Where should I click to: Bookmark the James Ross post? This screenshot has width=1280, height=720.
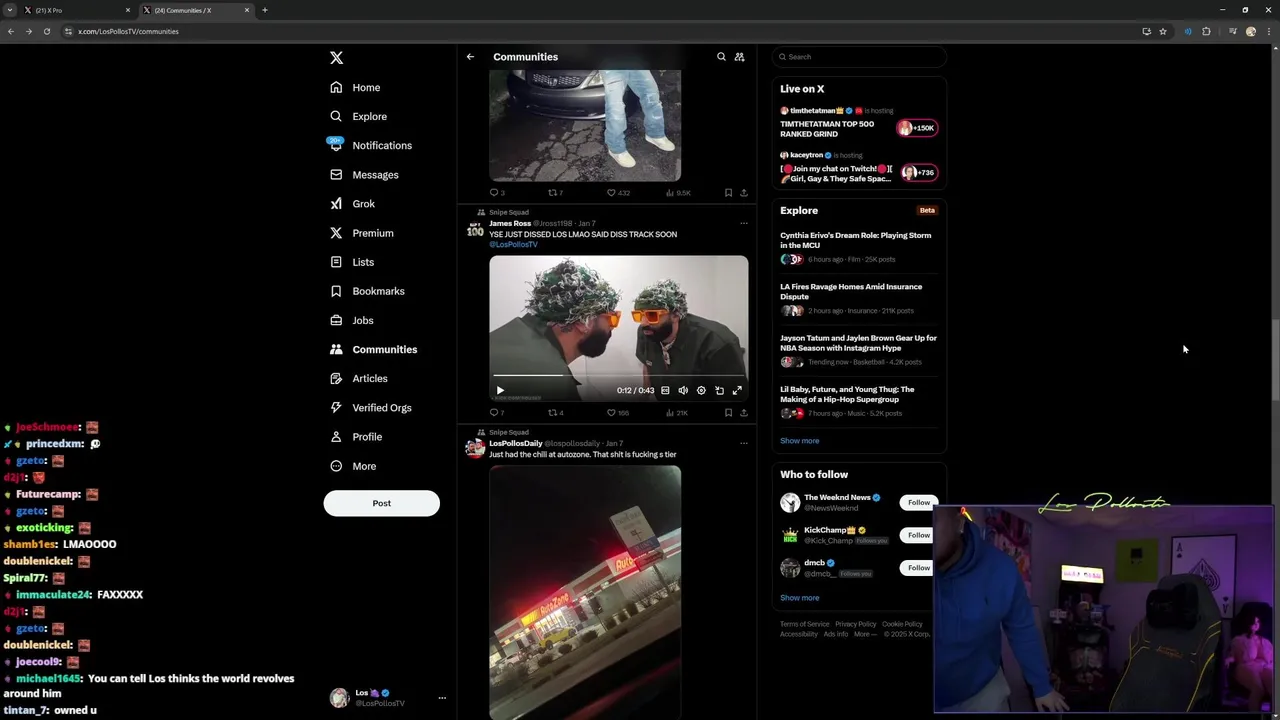(728, 413)
